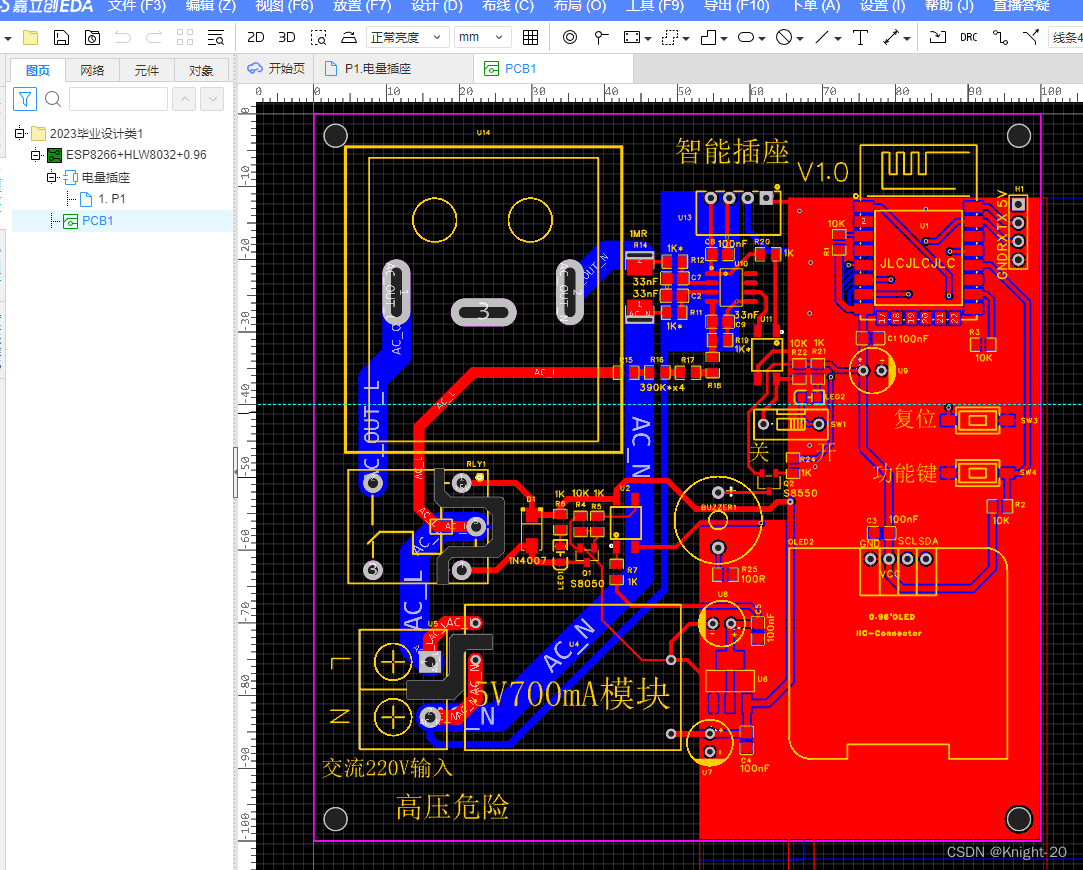Open the folder icon in the toolbar

[30, 37]
